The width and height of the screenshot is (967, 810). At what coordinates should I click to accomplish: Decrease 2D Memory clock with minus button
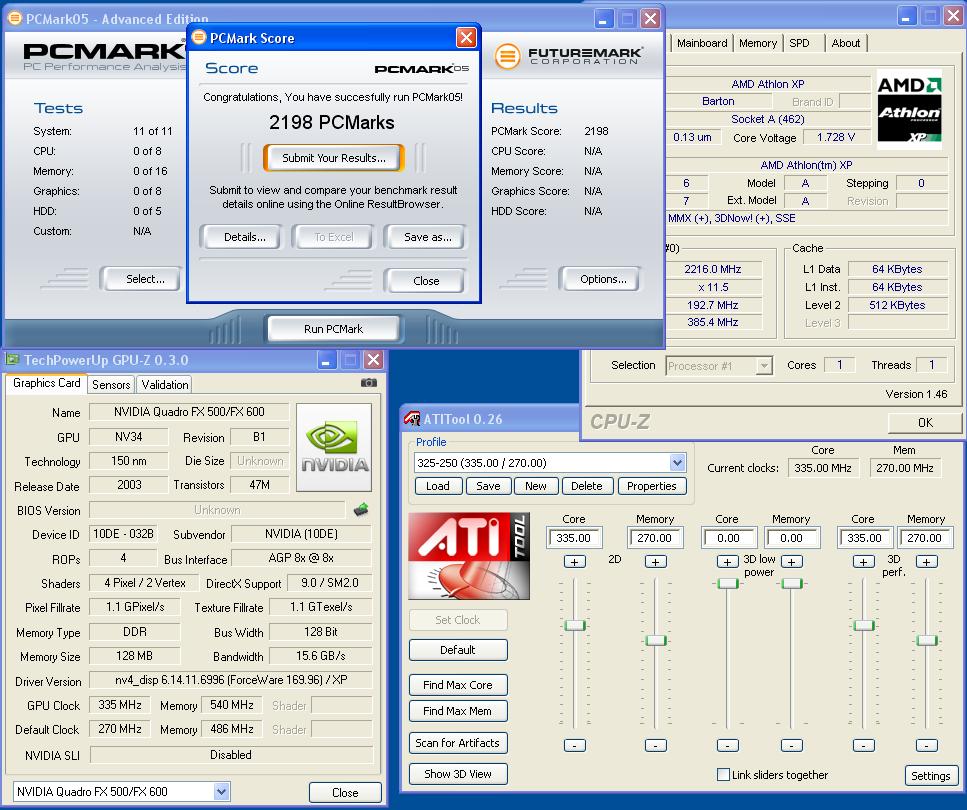pos(656,745)
